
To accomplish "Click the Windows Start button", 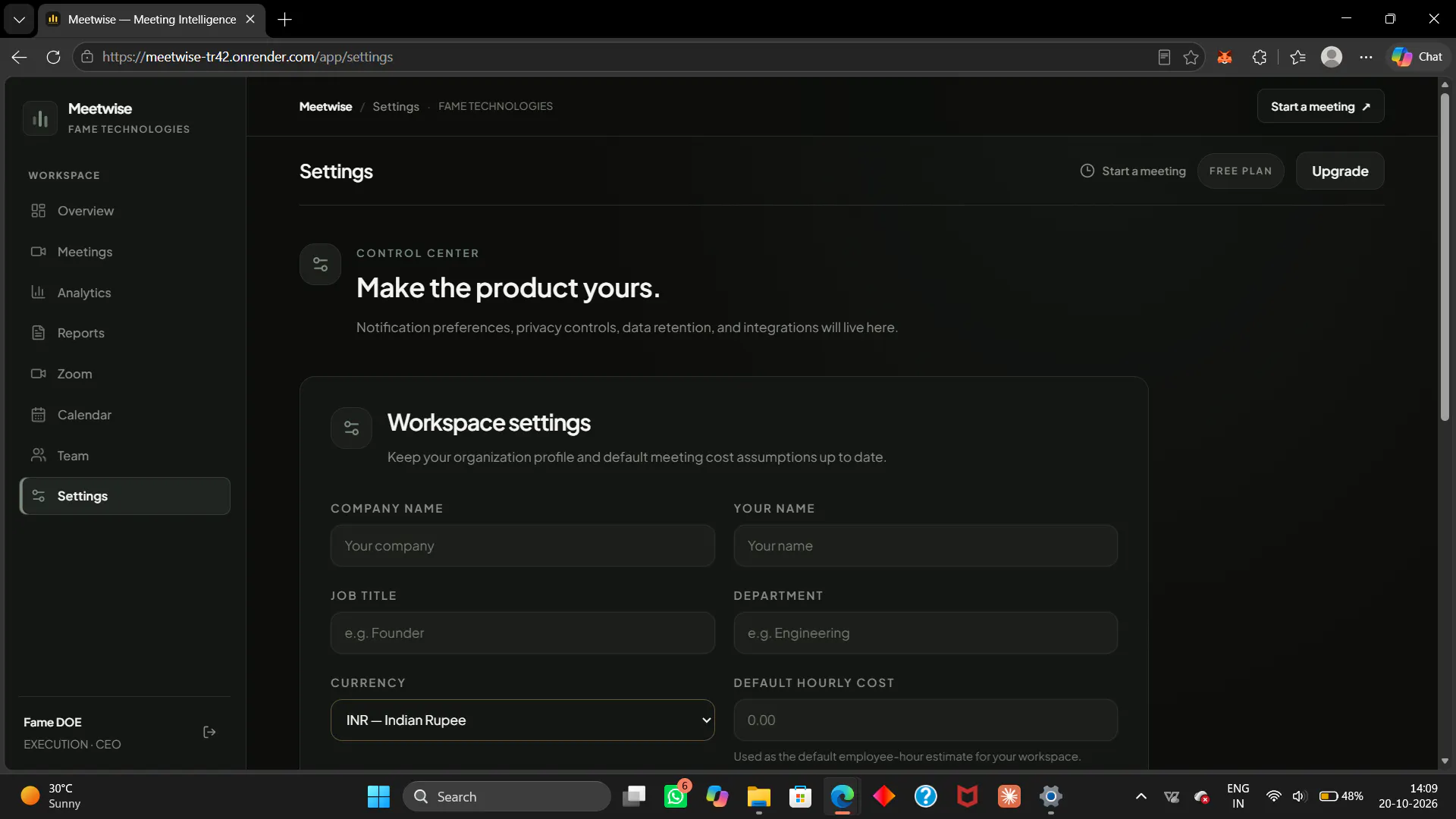I will click(378, 796).
